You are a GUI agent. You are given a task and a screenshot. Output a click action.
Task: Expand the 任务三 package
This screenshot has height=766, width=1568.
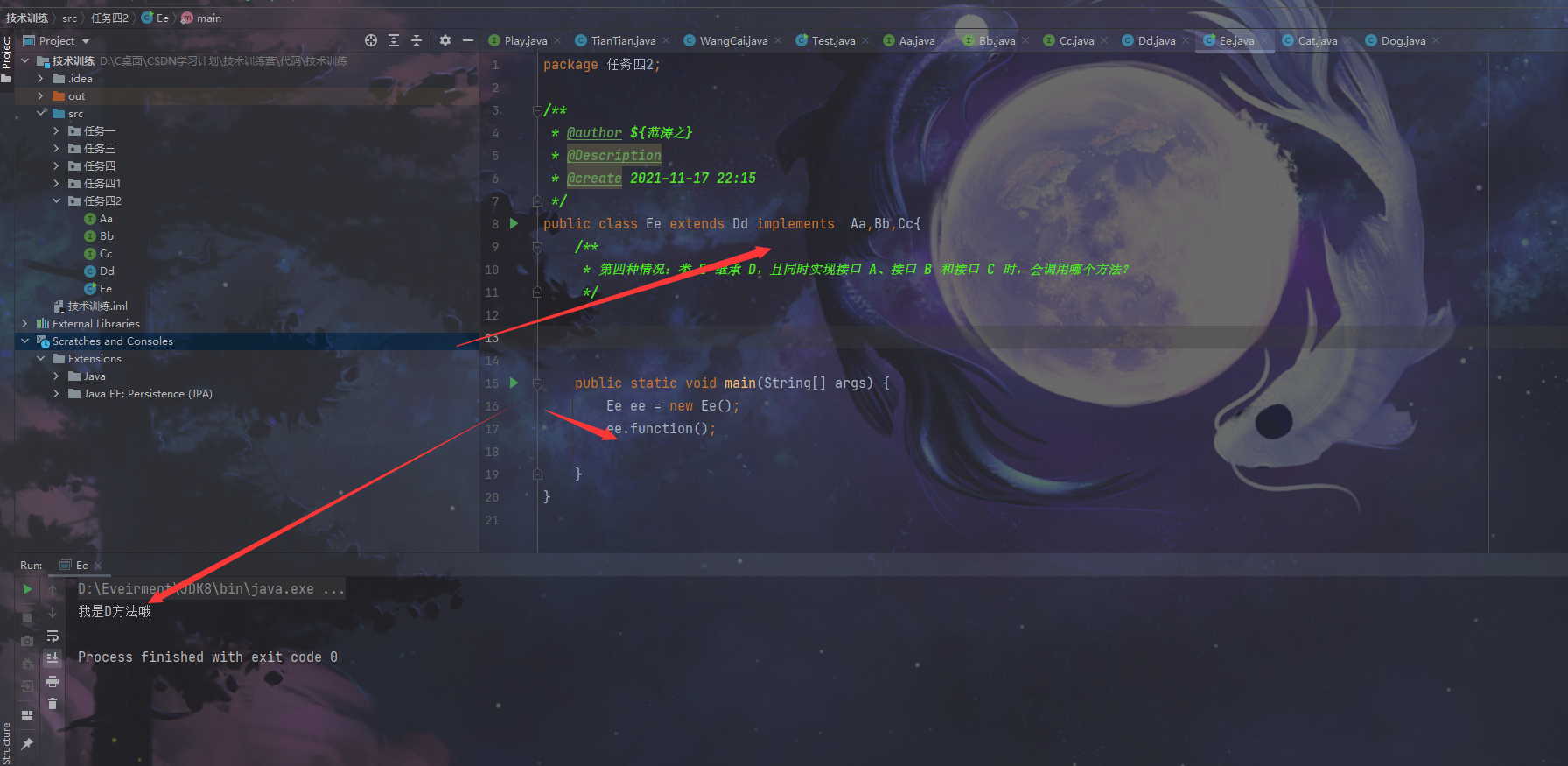[56, 148]
